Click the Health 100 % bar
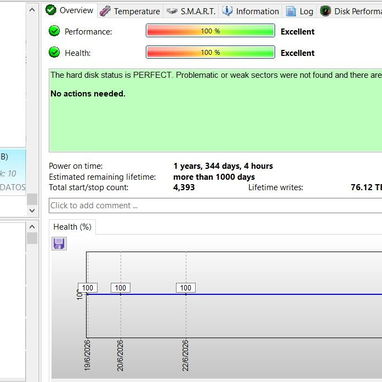This screenshot has height=382, width=382. 210,52
